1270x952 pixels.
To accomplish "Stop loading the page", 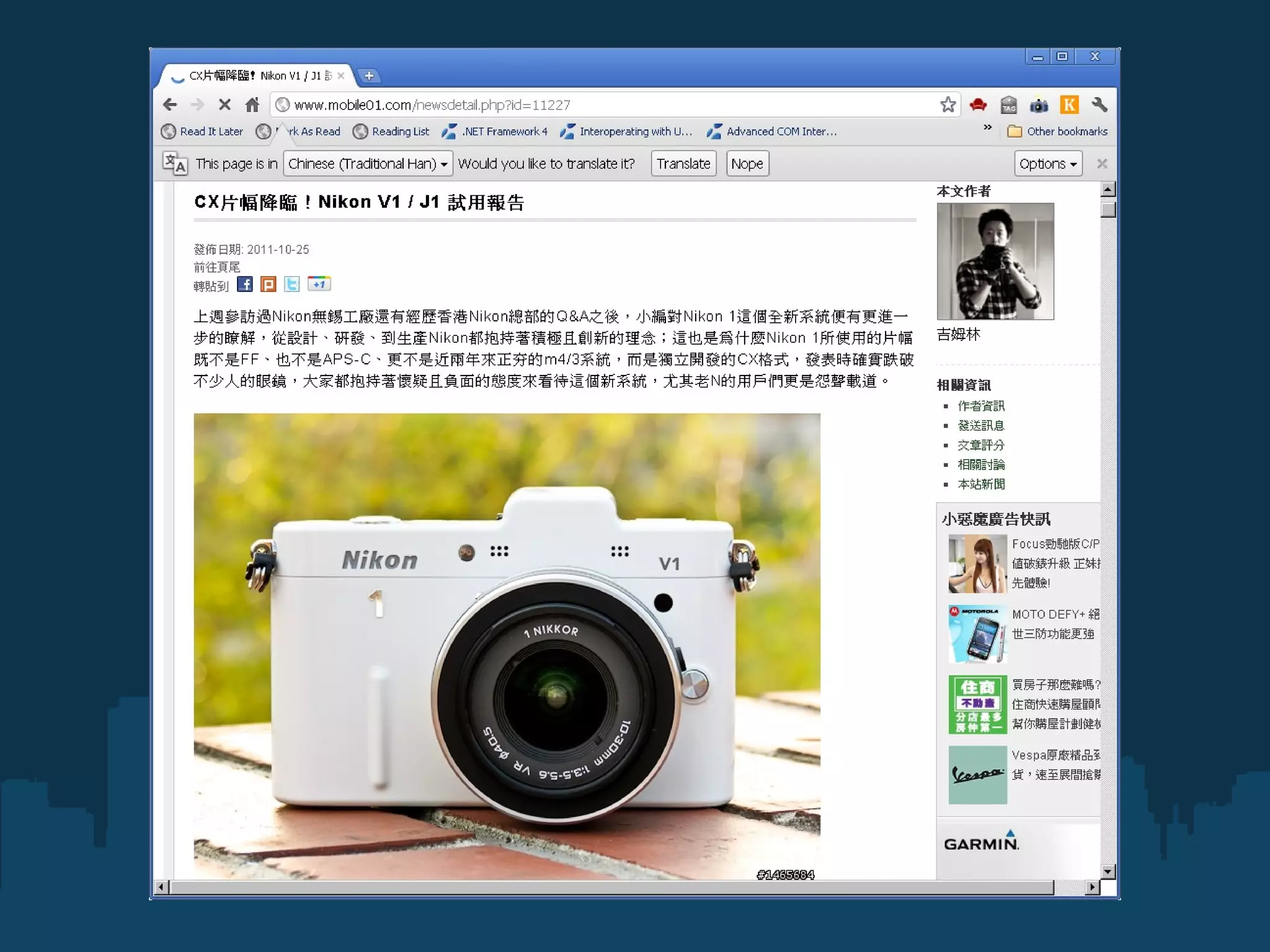I will click(x=224, y=105).
